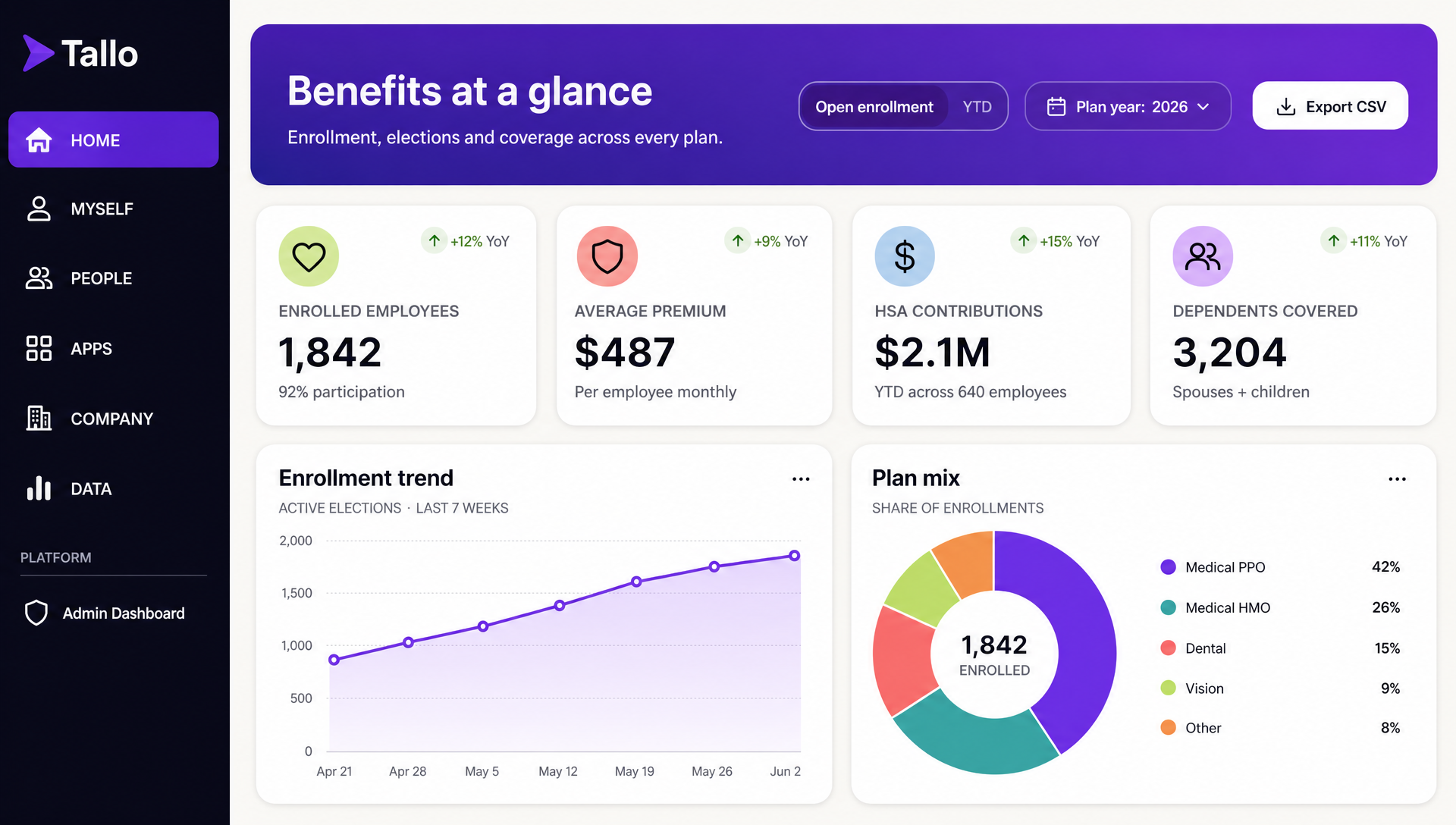This screenshot has height=825, width=1456.
Task: Click the up-arrow beside +12% YoY
Action: (435, 241)
